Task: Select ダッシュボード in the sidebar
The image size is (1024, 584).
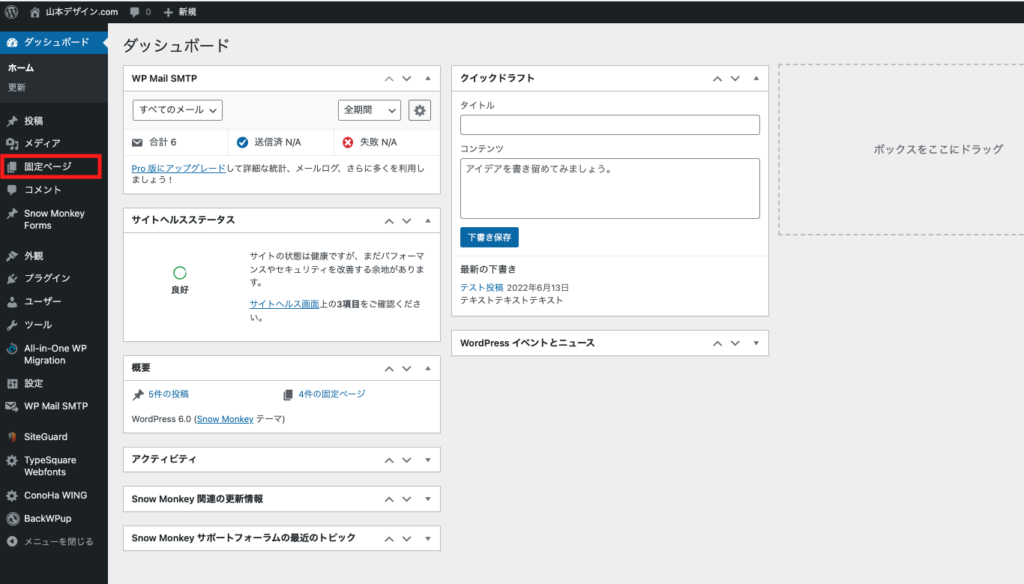Action: coord(54,42)
